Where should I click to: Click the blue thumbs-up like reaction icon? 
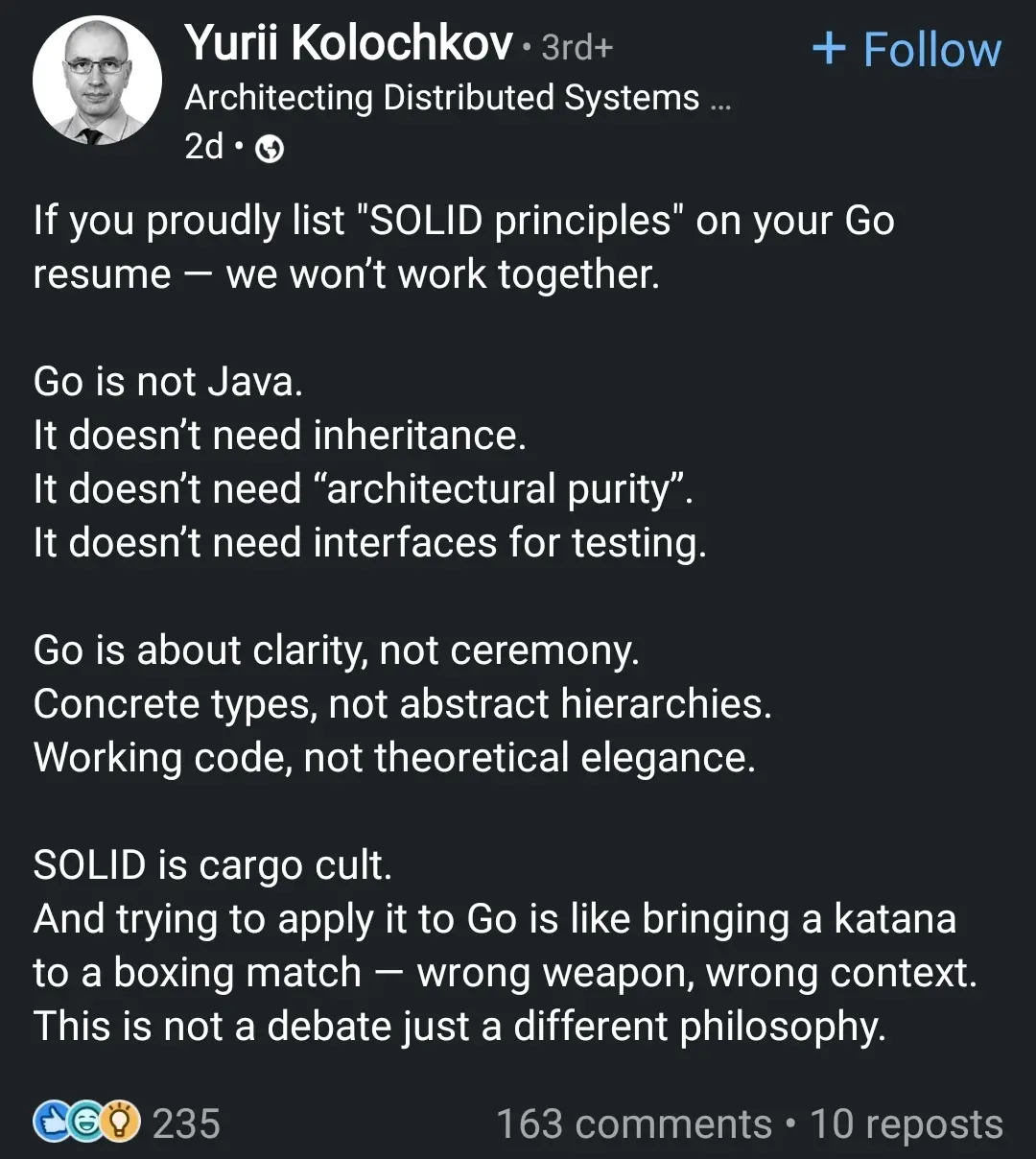click(50, 1122)
